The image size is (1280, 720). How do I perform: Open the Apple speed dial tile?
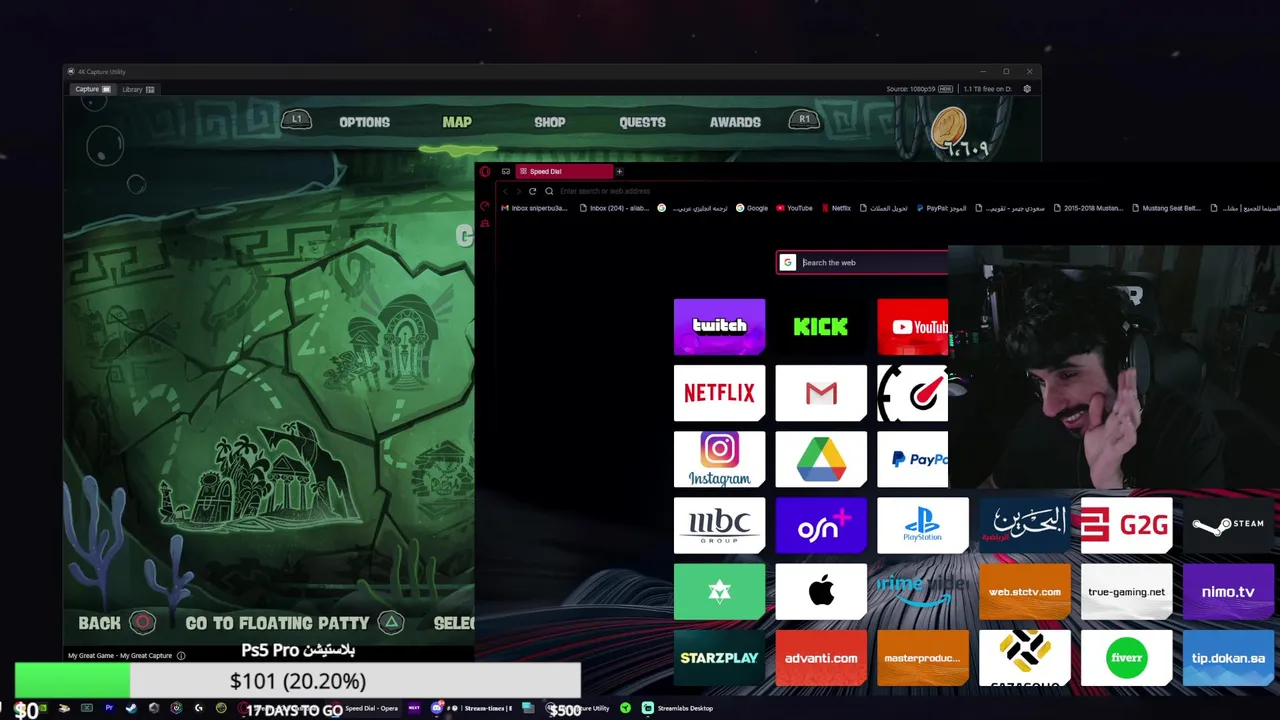pyautogui.click(x=820, y=592)
